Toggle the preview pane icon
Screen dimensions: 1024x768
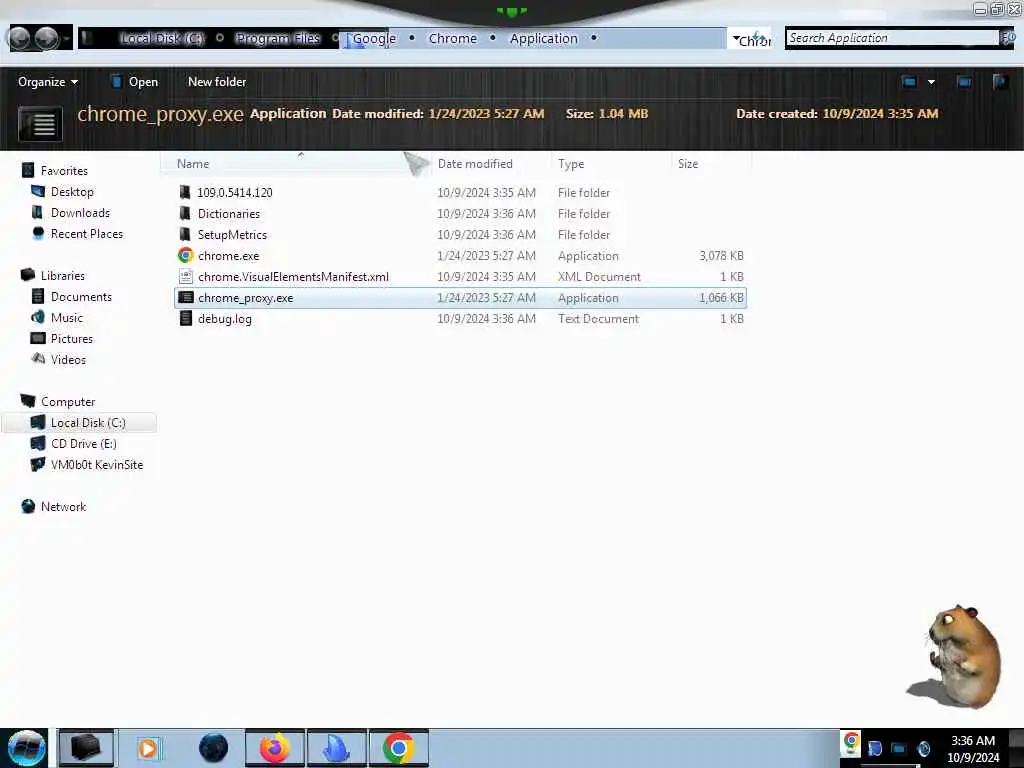pos(964,82)
